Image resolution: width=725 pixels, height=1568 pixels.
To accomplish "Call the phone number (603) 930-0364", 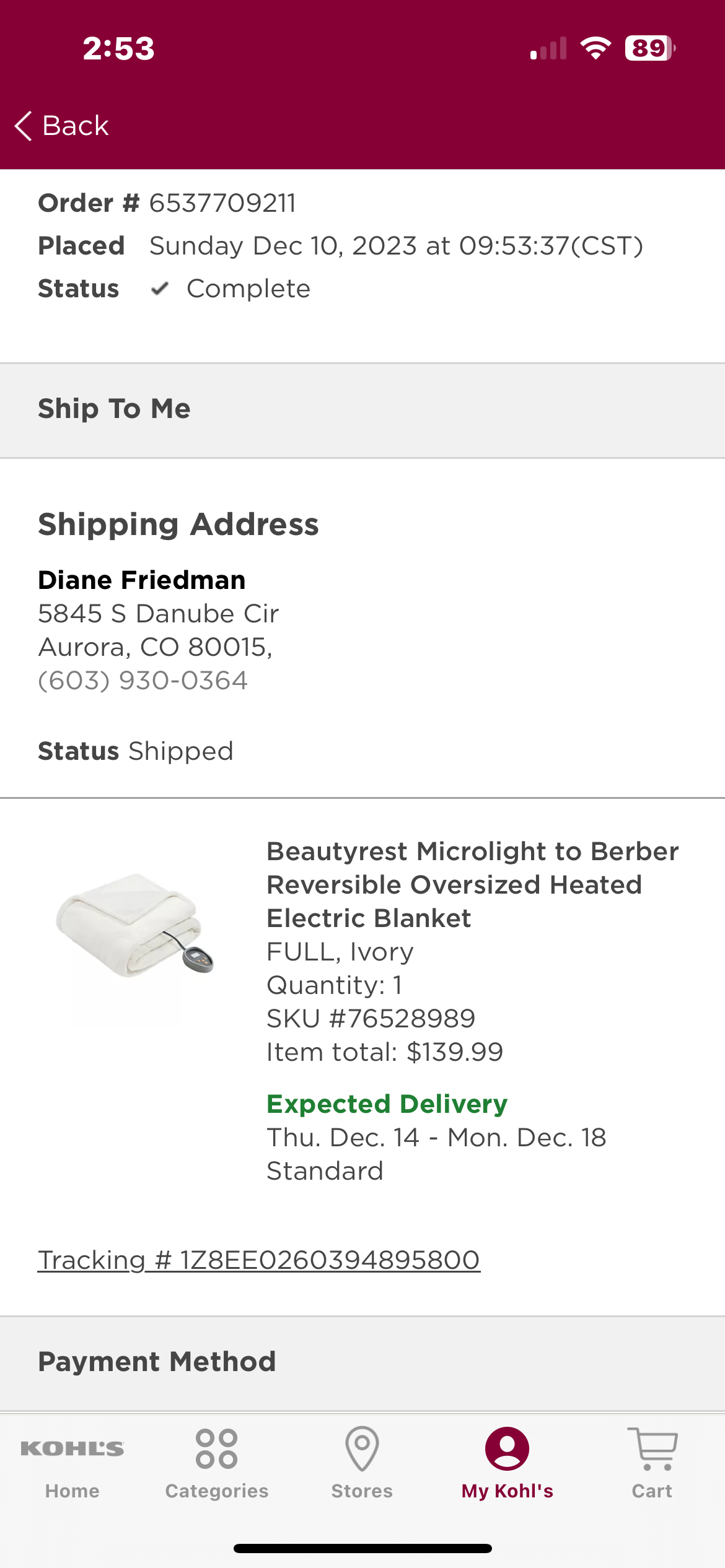I will point(143,681).
